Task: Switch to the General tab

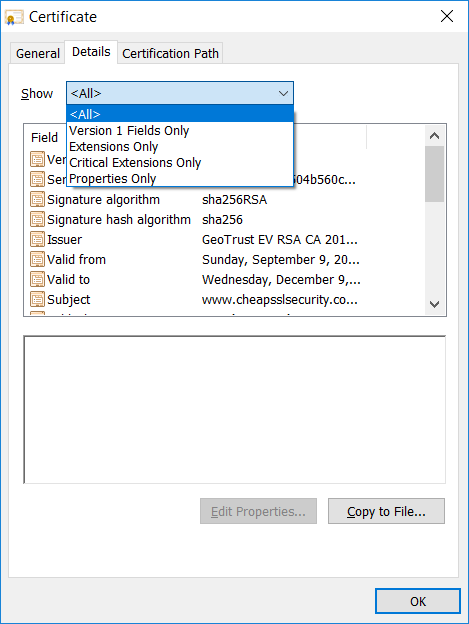Action: pos(37,53)
